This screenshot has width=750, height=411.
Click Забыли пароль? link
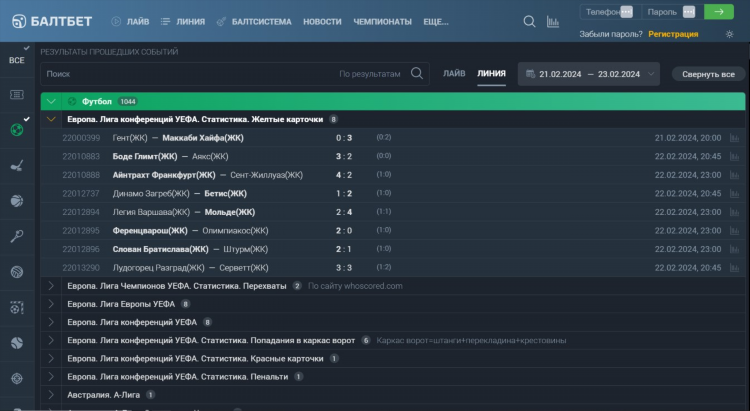(x=611, y=34)
